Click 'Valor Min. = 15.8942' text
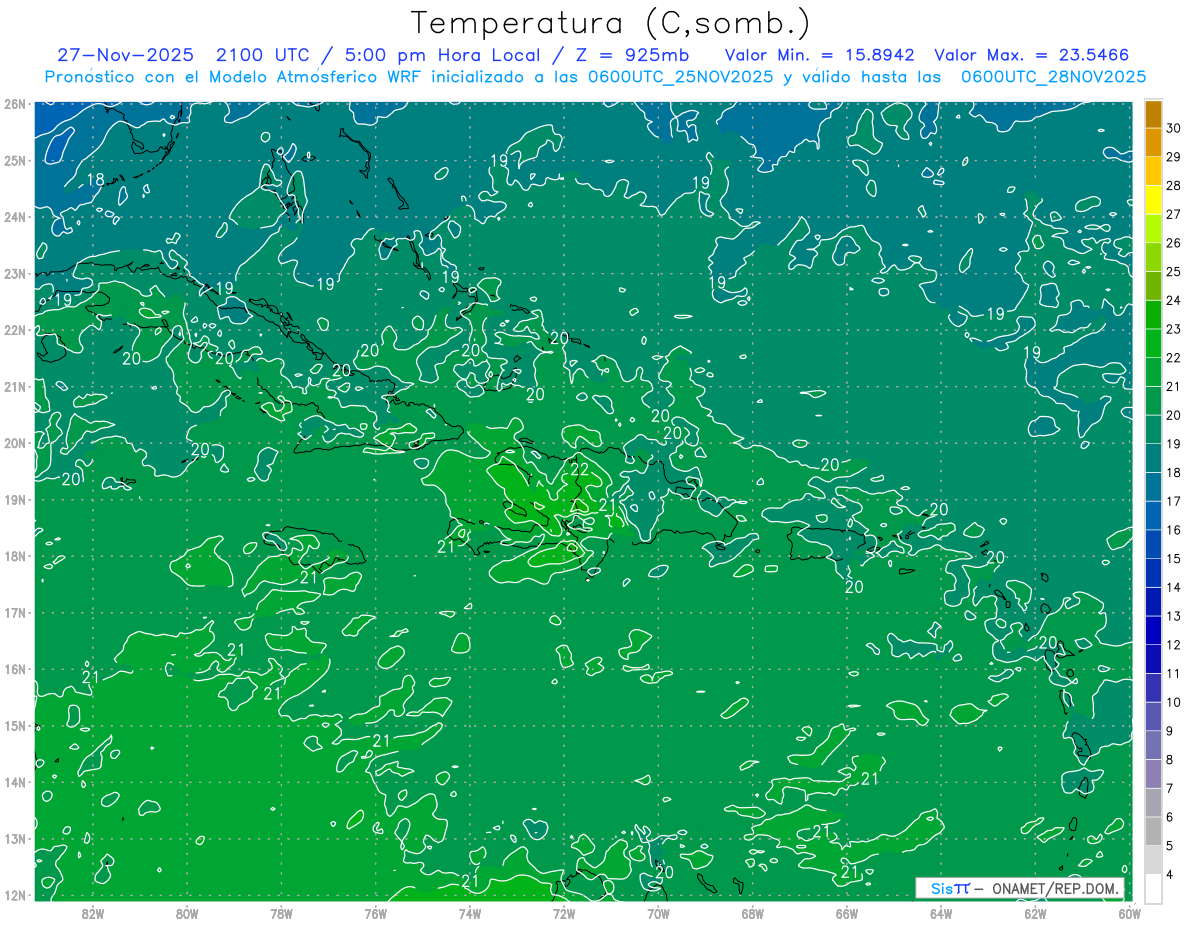Screen dimensions: 1200x927 click(x=821, y=56)
